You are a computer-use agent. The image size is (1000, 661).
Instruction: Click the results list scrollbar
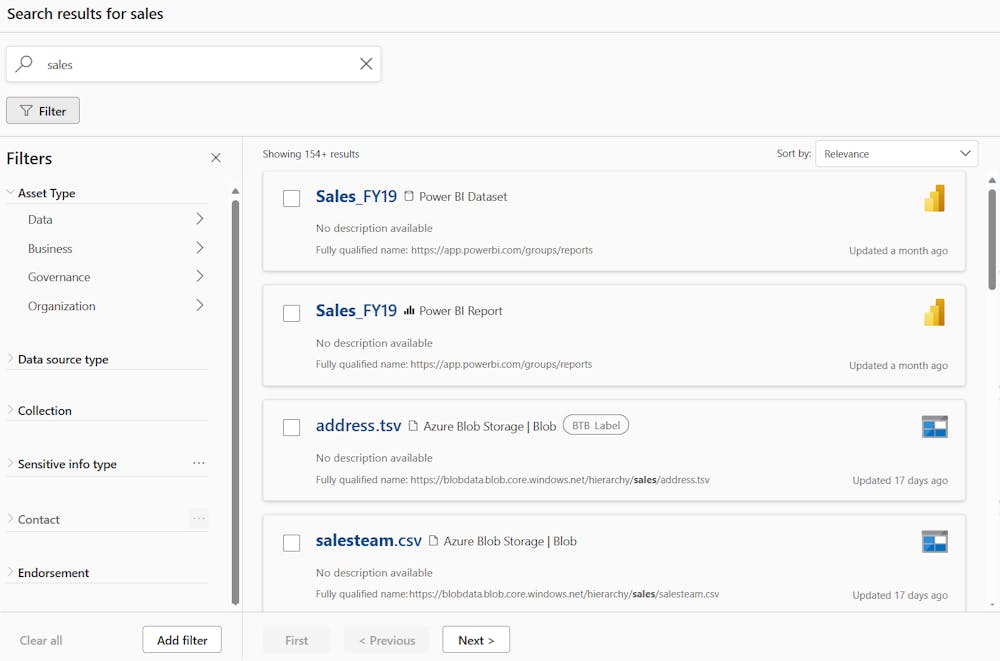coord(992,239)
